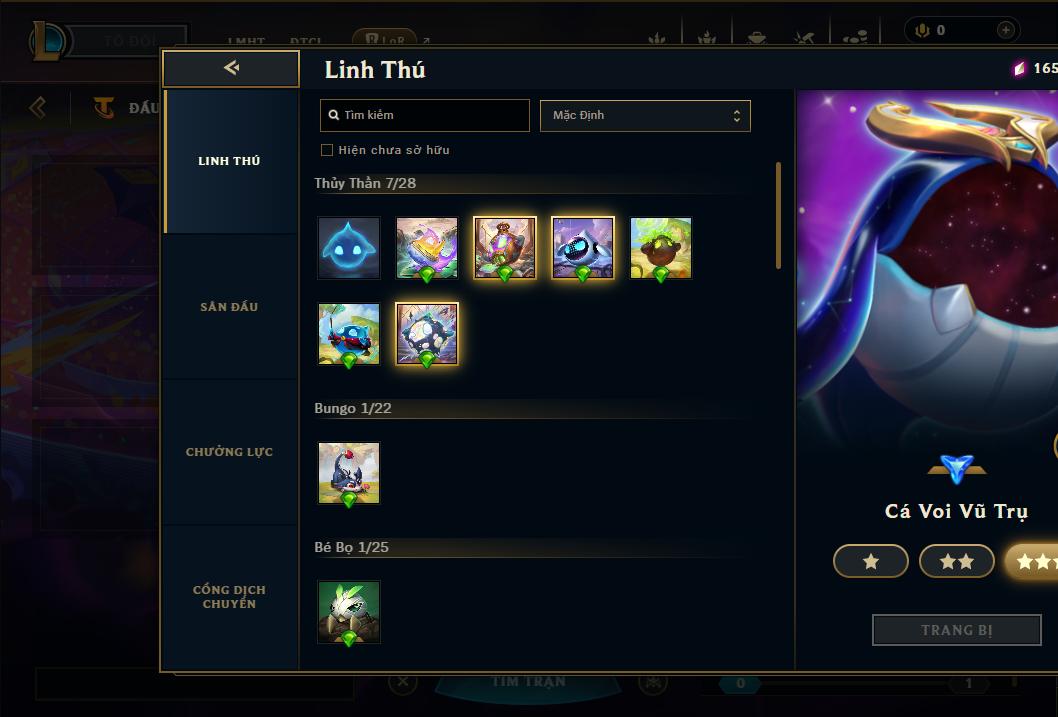Click the Mặc Định dropdown arrows

[x=737, y=116]
